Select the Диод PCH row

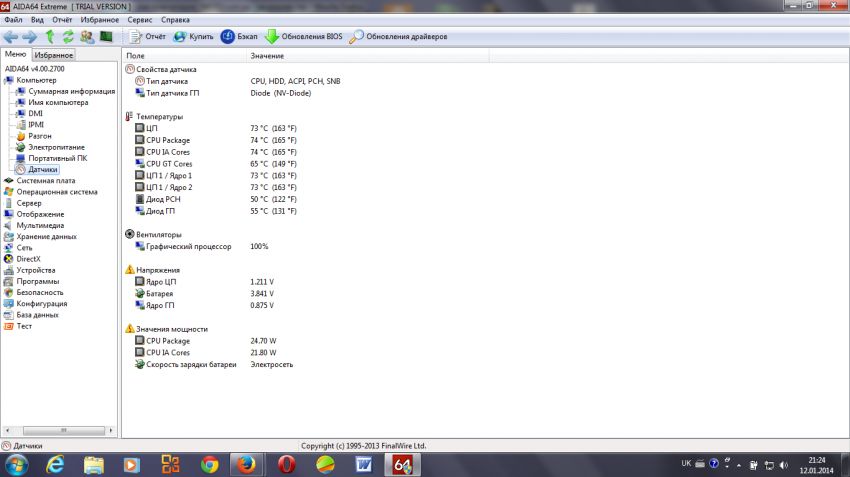click(x=216, y=199)
